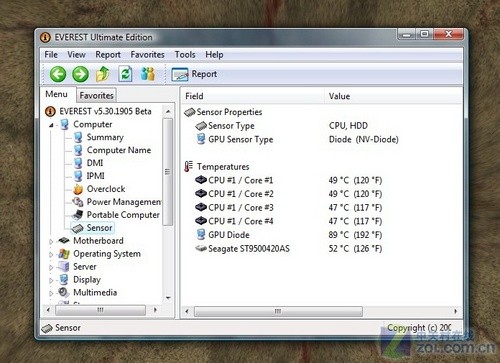Select Summary in the tree
500x363 pixels.
point(105,137)
